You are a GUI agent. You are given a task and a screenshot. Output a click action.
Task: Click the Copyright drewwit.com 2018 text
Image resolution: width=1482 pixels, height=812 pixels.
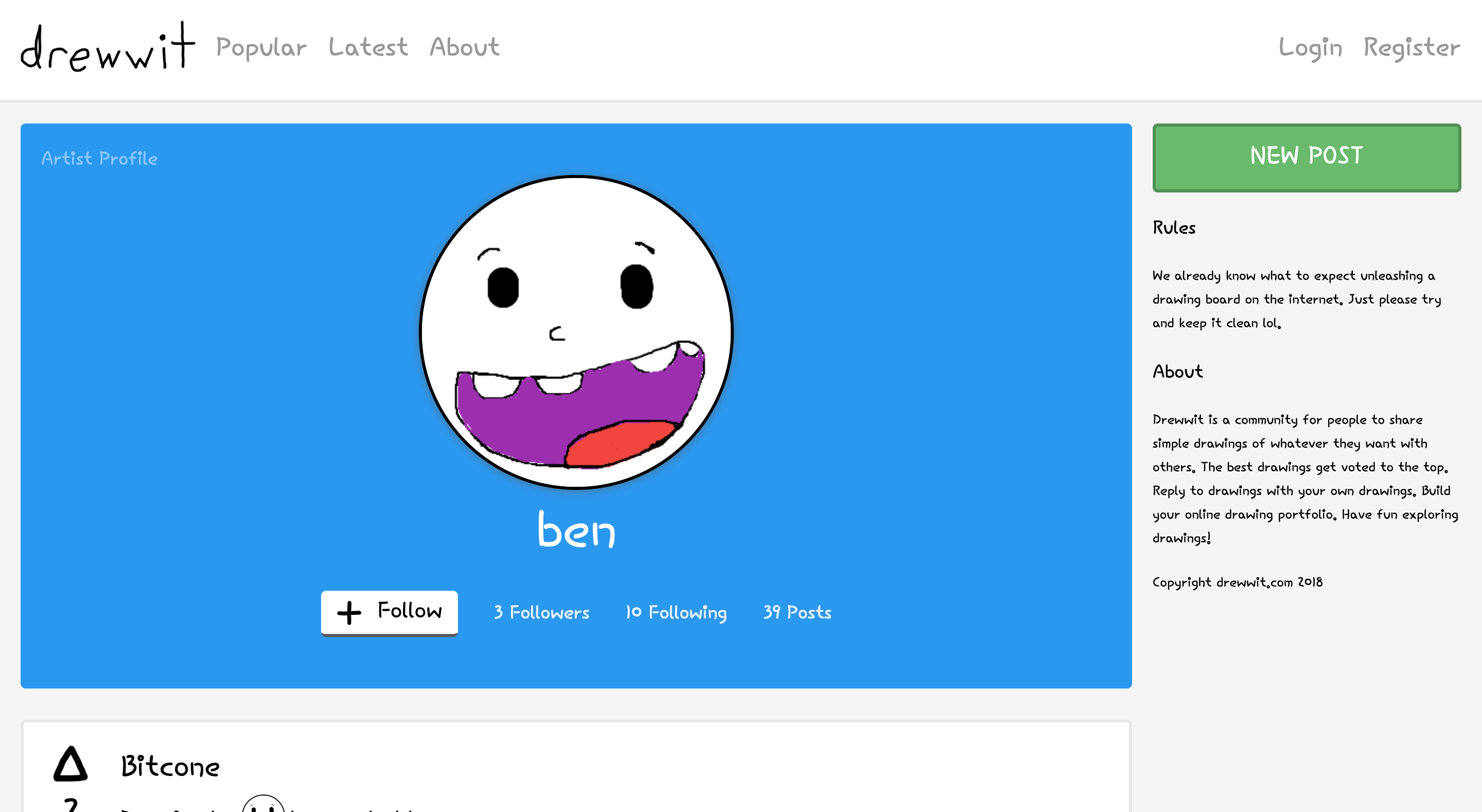[x=1237, y=582]
